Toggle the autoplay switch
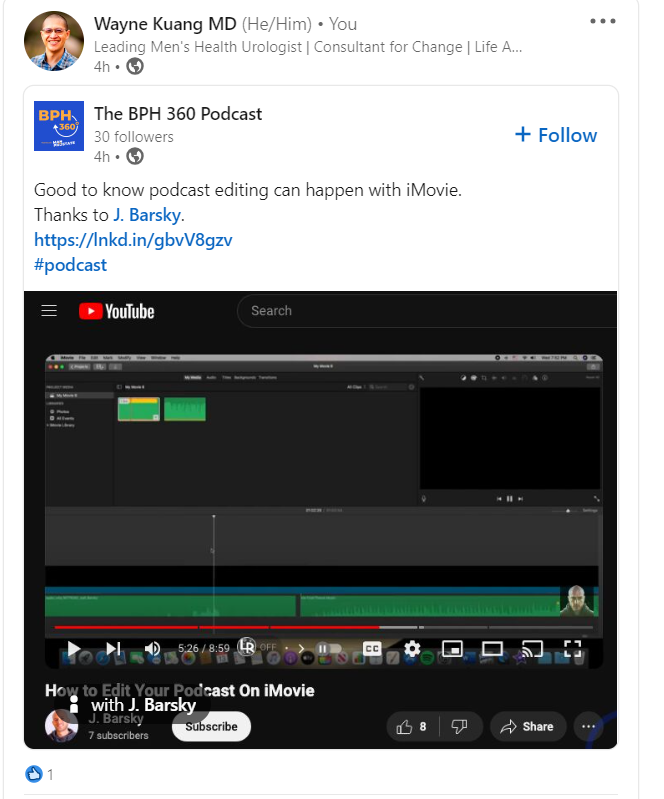This screenshot has height=799, width=664. [x=328, y=649]
